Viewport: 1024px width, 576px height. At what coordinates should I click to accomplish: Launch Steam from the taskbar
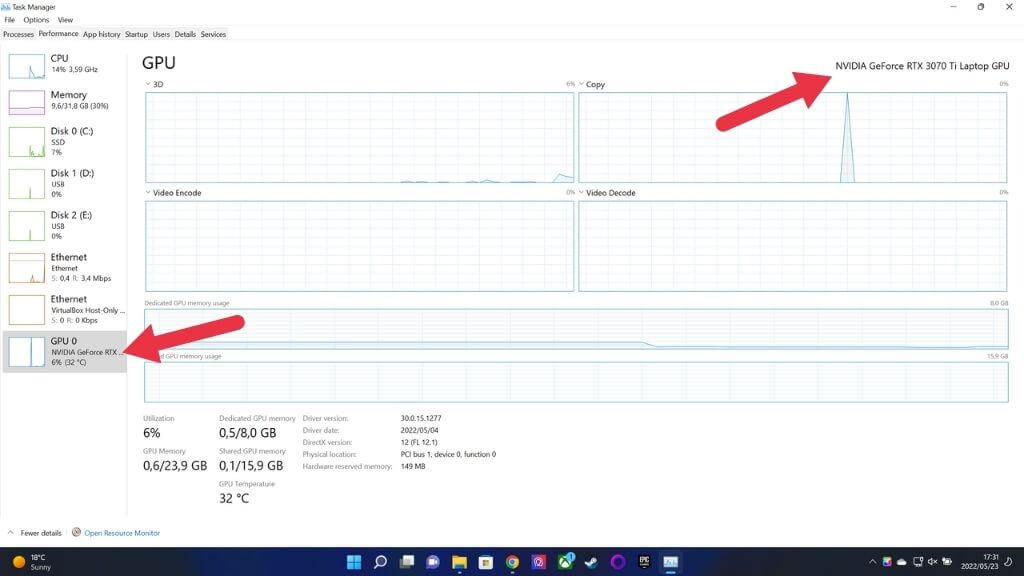591,562
